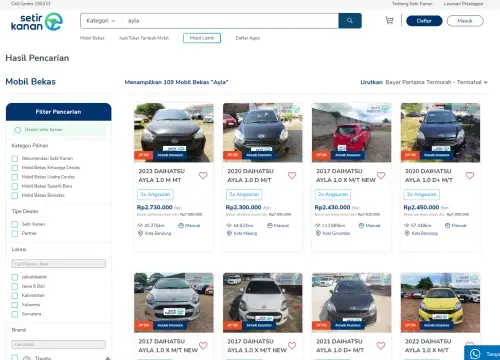The image size is (500, 360).
Task: Open the Kategori dropdown in search bar
Action: click(101, 21)
